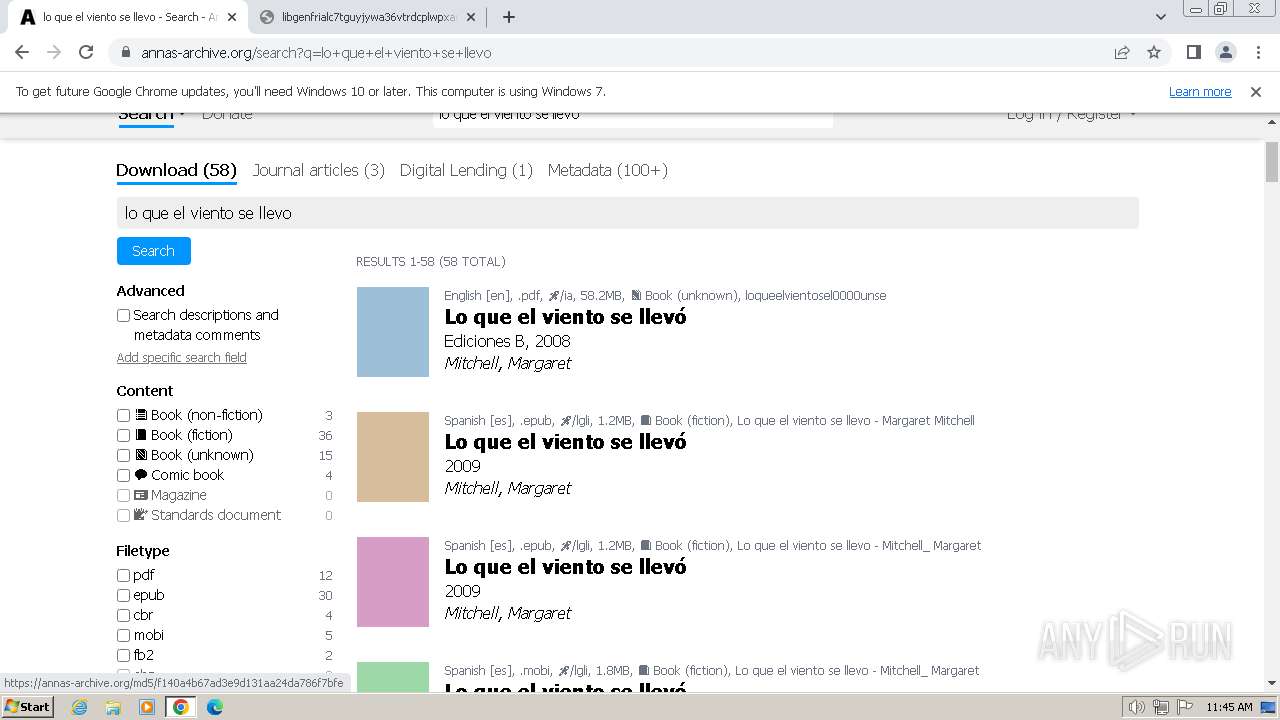
Task: Open the Chrome profile menu
Action: click(x=1225, y=53)
